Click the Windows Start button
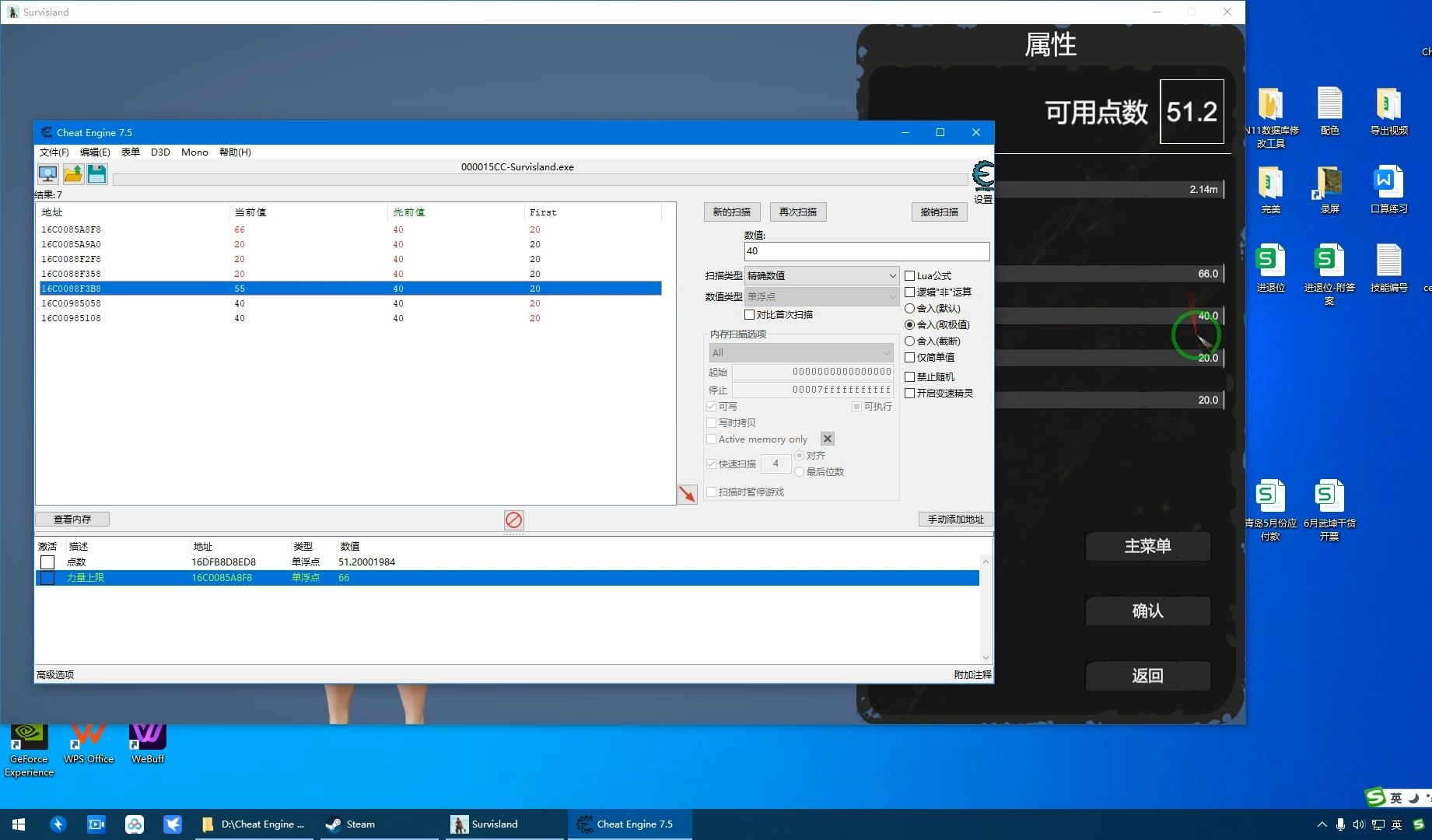Screen dimensions: 1432x840 [19, 824]
